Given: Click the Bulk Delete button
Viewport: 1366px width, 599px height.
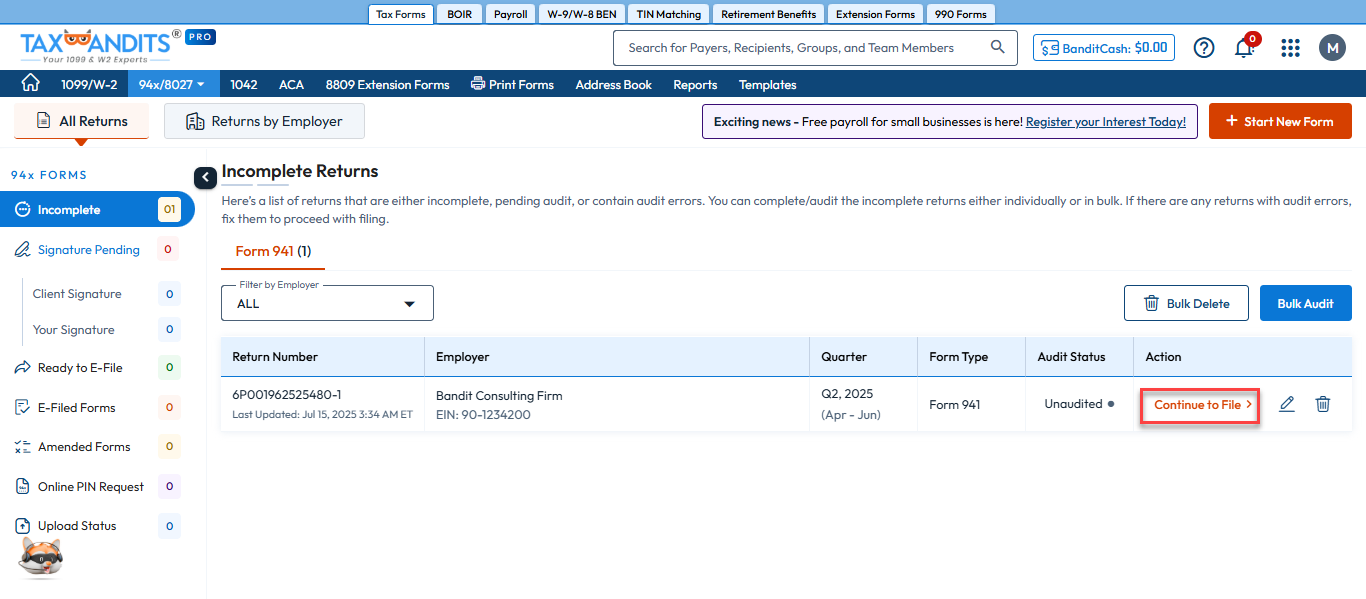Looking at the screenshot, I should point(1186,303).
